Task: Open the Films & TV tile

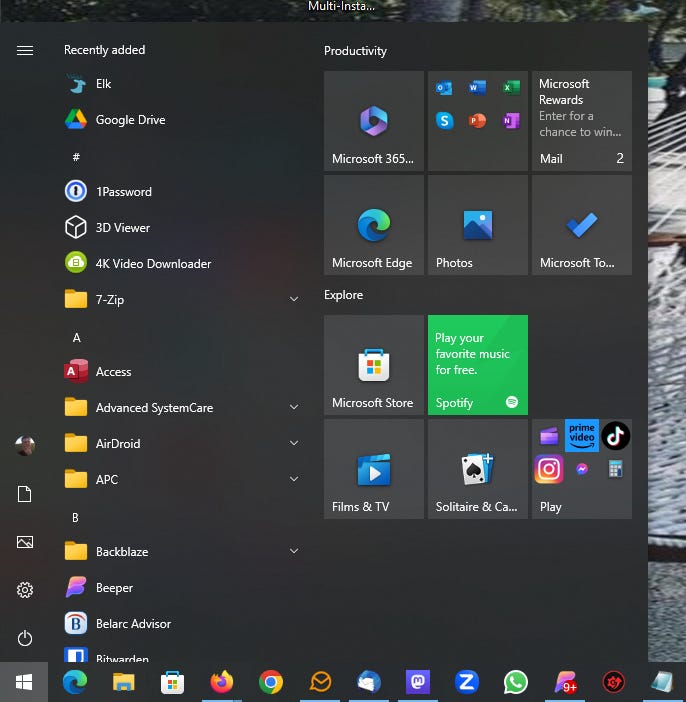Action: [x=374, y=469]
